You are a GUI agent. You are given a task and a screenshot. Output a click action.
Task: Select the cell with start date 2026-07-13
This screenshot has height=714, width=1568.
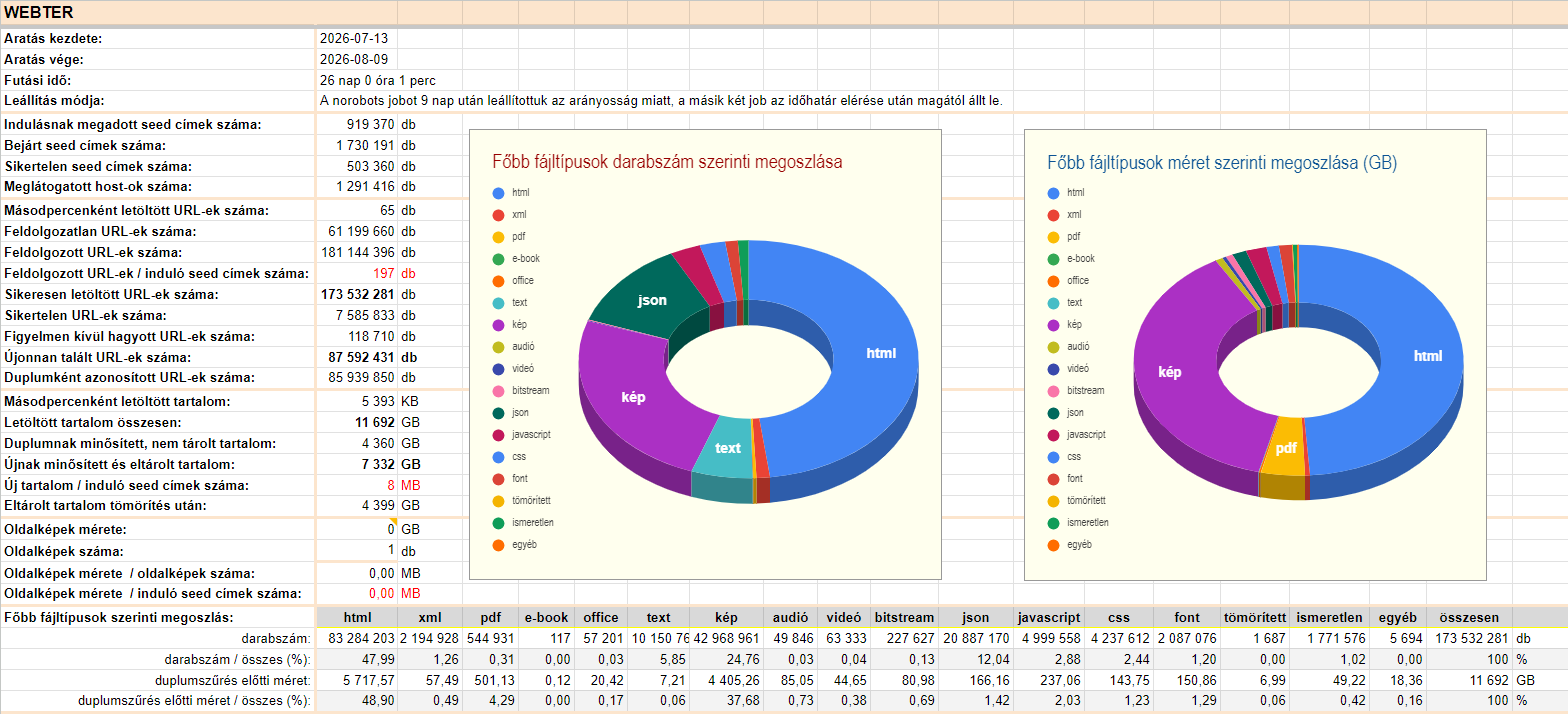pyautogui.click(x=356, y=38)
